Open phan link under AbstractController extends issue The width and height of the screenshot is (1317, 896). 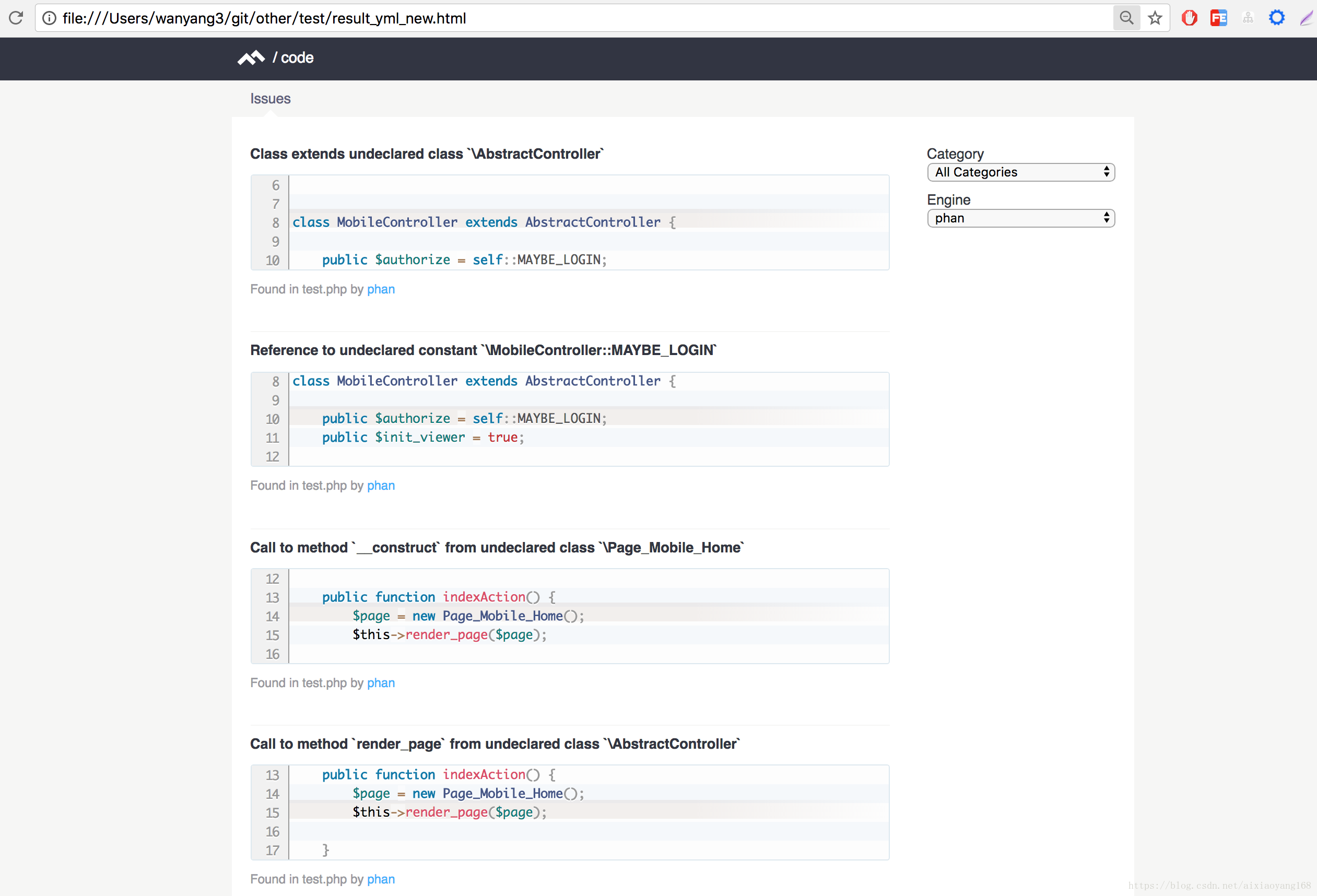click(381, 289)
